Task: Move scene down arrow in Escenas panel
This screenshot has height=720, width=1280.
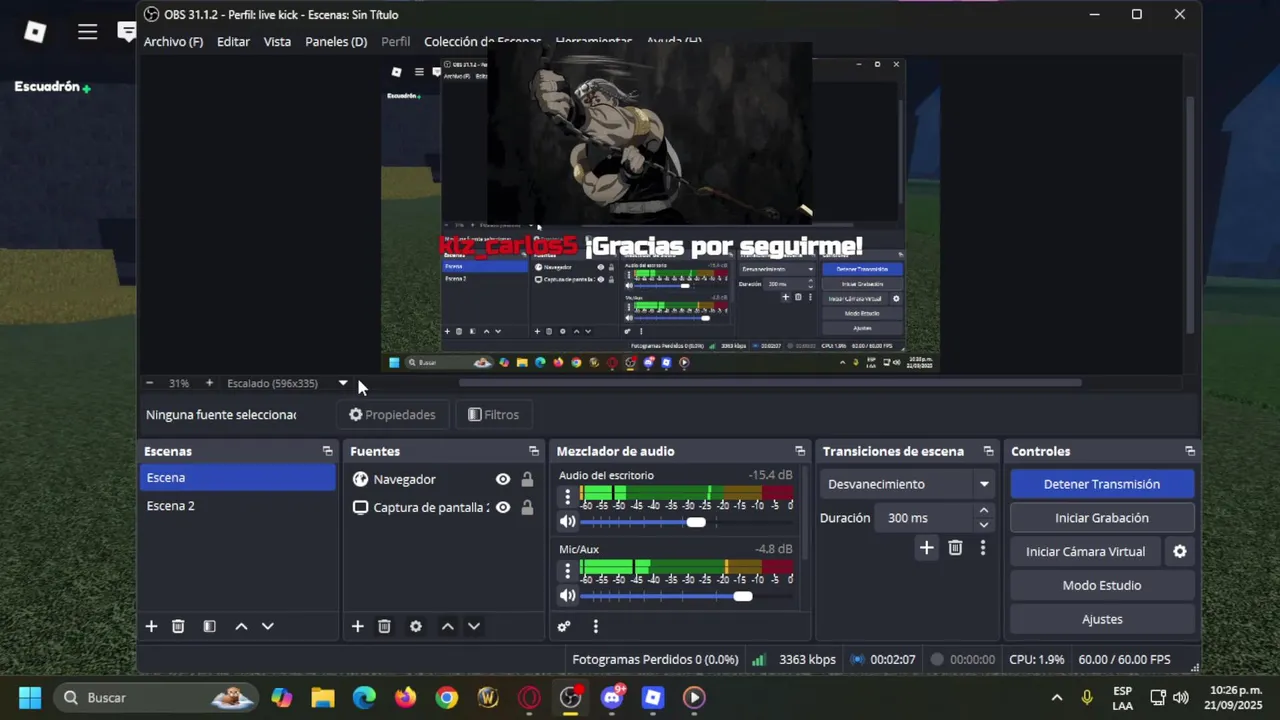Action: [267, 626]
